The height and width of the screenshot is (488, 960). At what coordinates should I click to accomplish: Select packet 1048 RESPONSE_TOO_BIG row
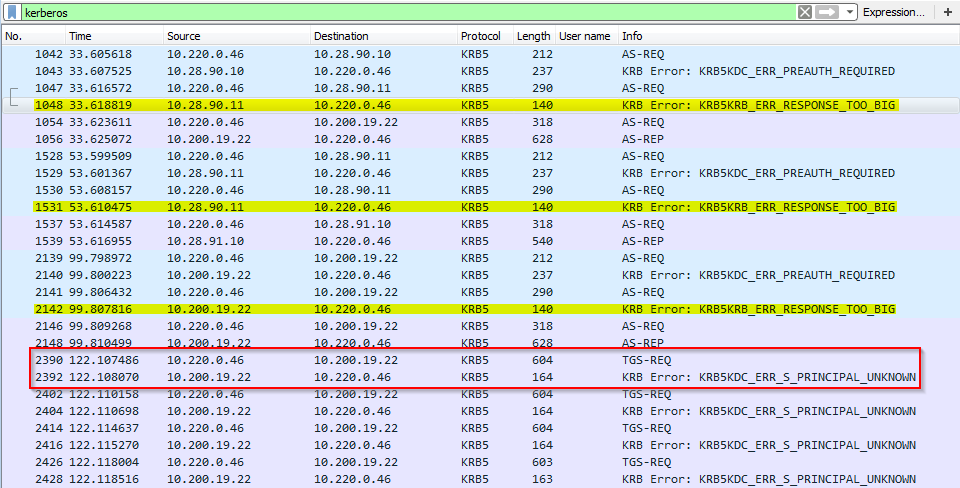coord(481,105)
